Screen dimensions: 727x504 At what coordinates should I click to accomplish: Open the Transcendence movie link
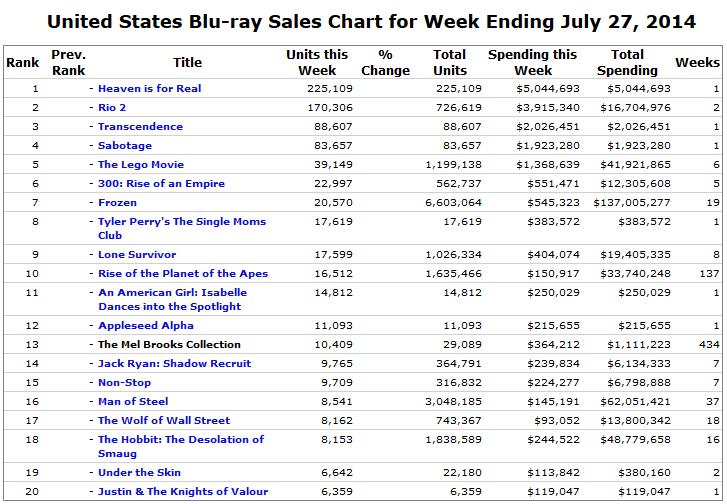140,126
